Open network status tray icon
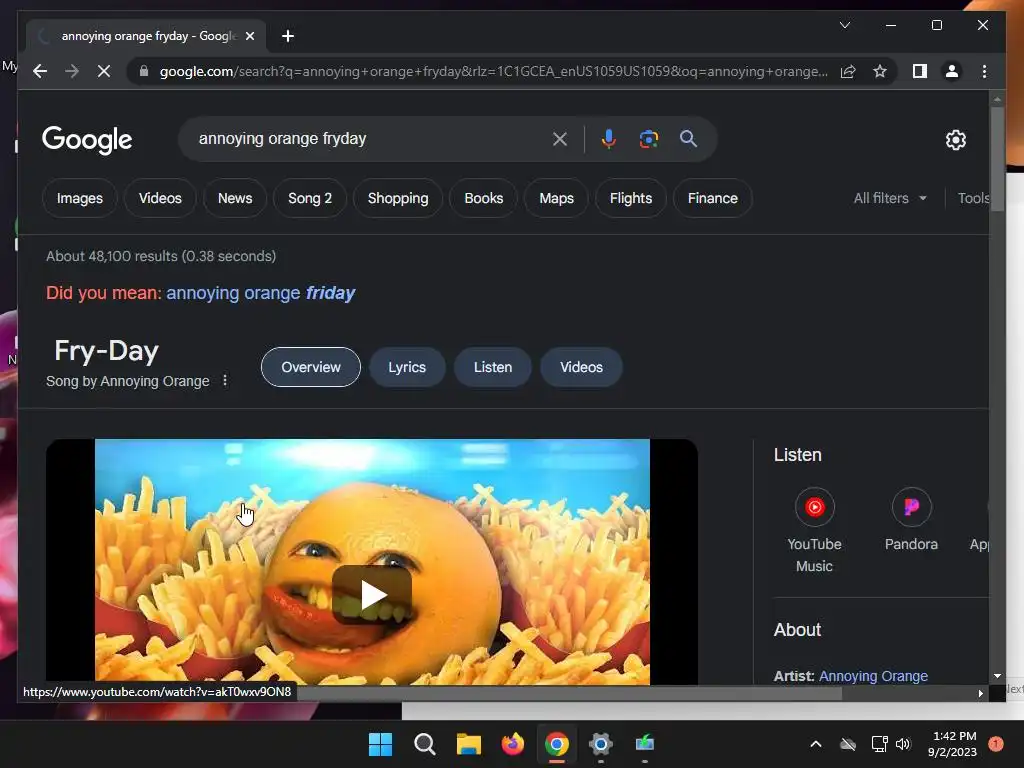The height and width of the screenshot is (768, 1024). coord(879,744)
